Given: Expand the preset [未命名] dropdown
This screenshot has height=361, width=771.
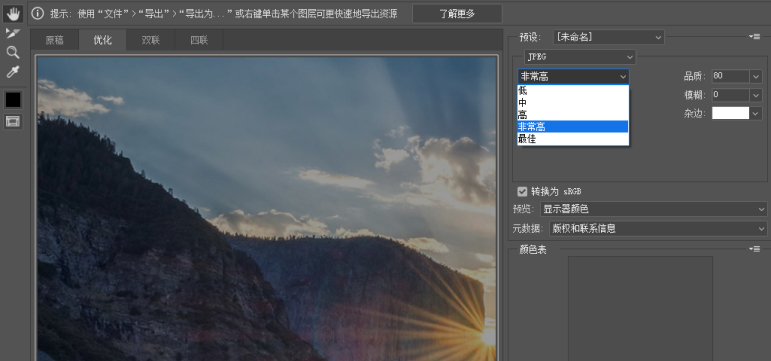Looking at the screenshot, I should click(609, 37).
